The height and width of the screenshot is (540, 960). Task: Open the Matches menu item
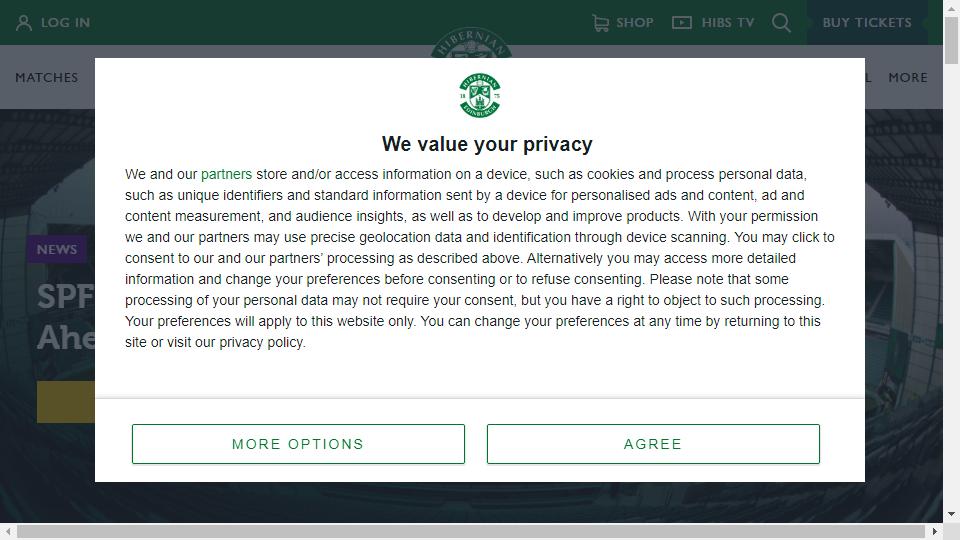point(47,78)
